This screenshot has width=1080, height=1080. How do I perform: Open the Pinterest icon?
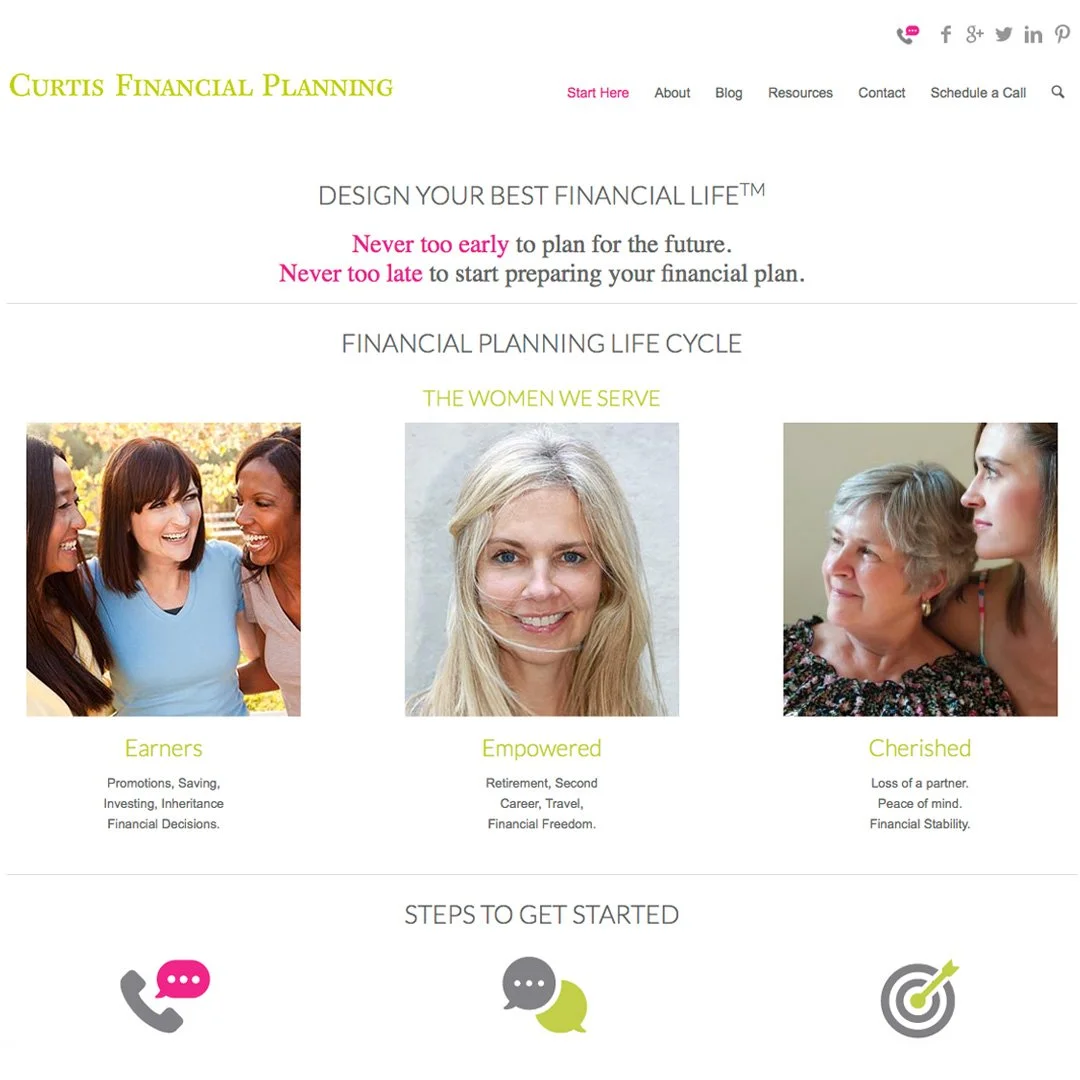click(x=1062, y=34)
